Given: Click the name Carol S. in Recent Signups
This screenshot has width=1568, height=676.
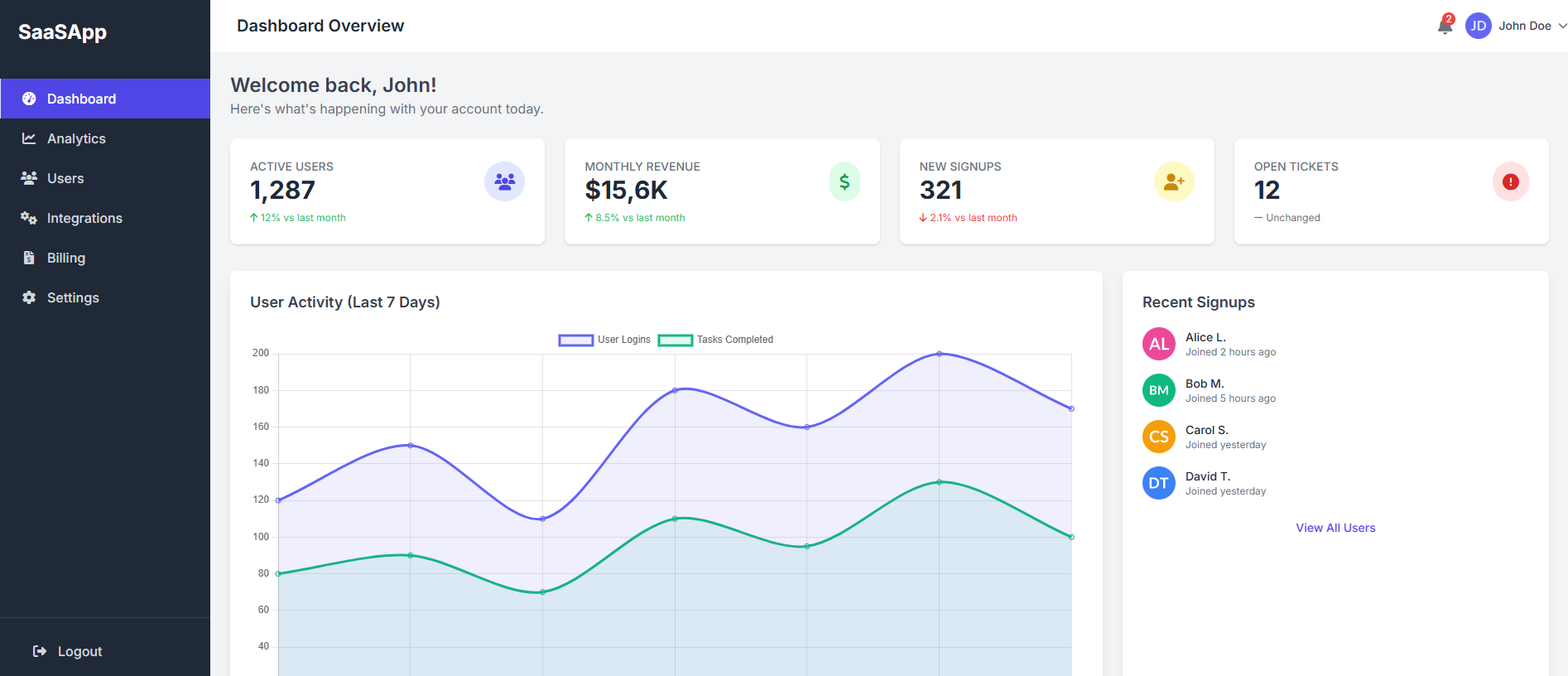Looking at the screenshot, I should [x=1207, y=430].
